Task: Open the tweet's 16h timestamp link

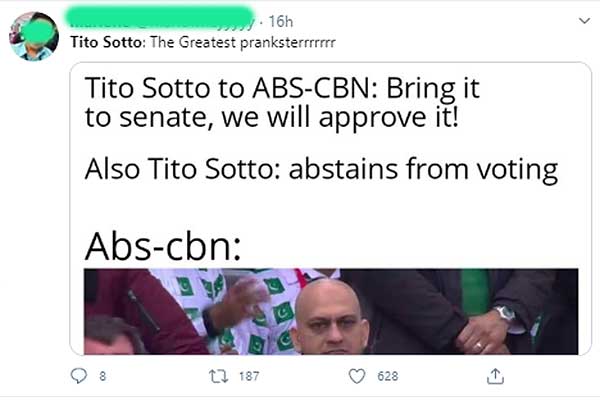Action: point(280,21)
